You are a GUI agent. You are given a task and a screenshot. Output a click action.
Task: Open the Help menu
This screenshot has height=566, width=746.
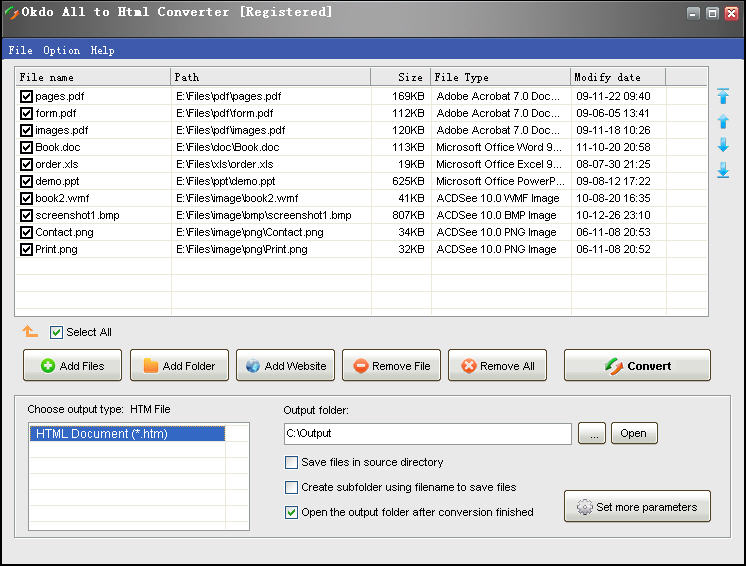coord(102,50)
